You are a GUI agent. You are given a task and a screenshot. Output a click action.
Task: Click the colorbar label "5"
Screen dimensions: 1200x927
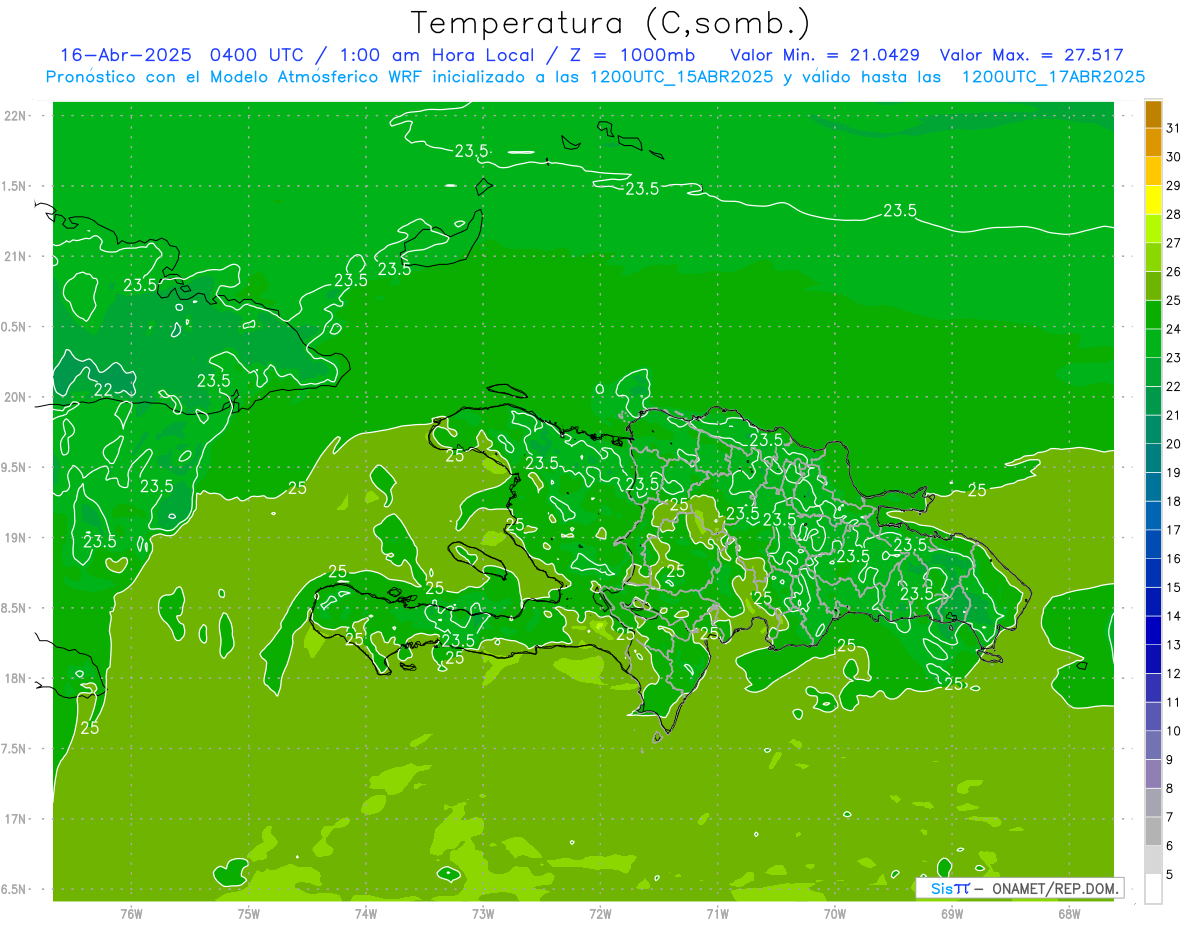point(1170,875)
